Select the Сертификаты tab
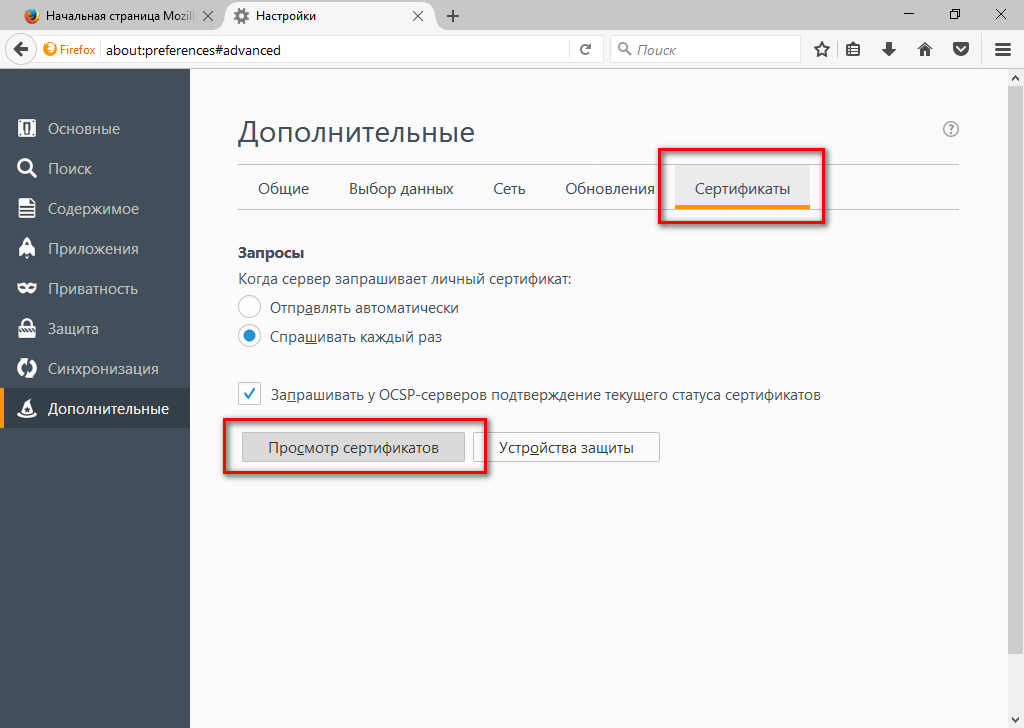 coord(743,189)
